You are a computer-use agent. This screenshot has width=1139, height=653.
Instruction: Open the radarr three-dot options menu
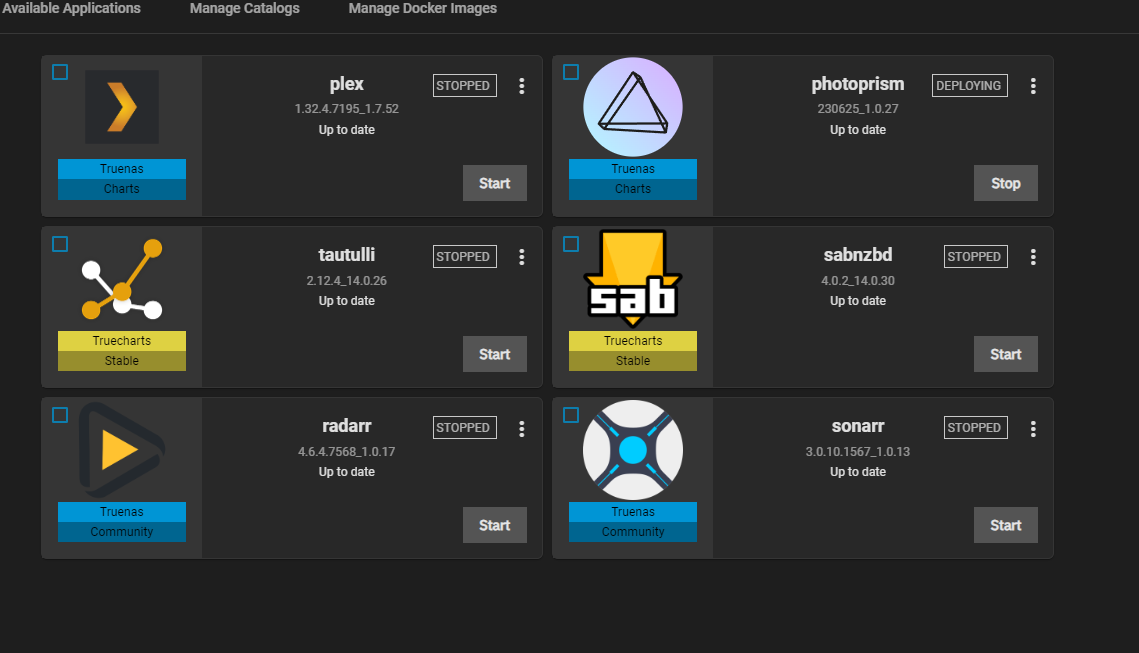522,429
